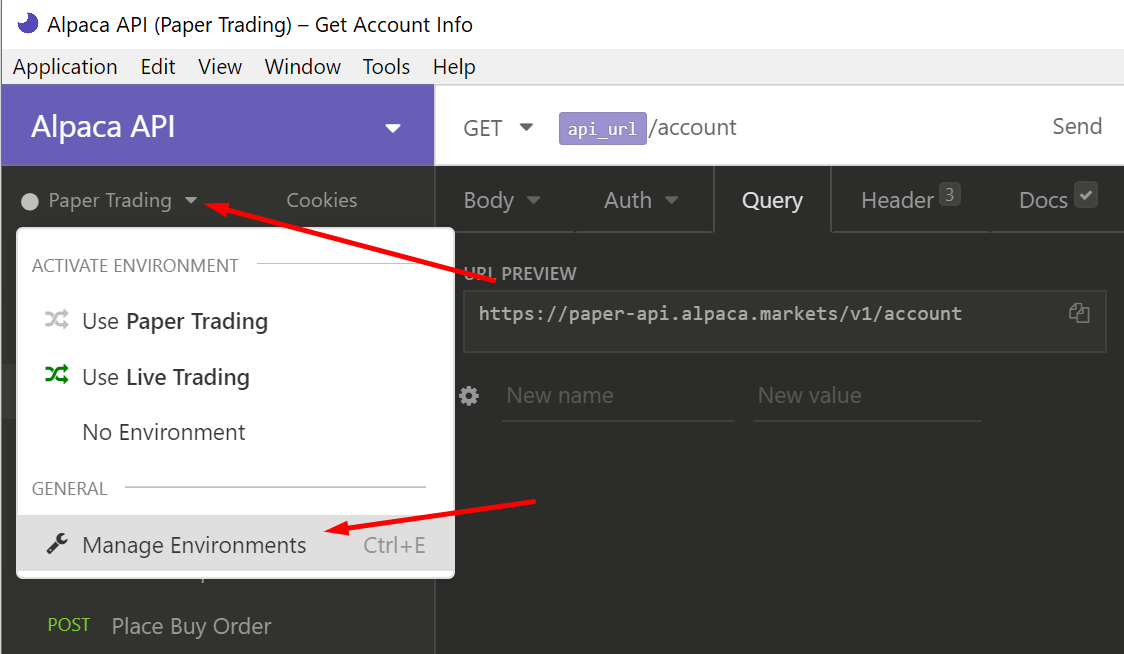This screenshot has width=1124, height=654.
Task: Click the New name query field
Action: pos(618,396)
